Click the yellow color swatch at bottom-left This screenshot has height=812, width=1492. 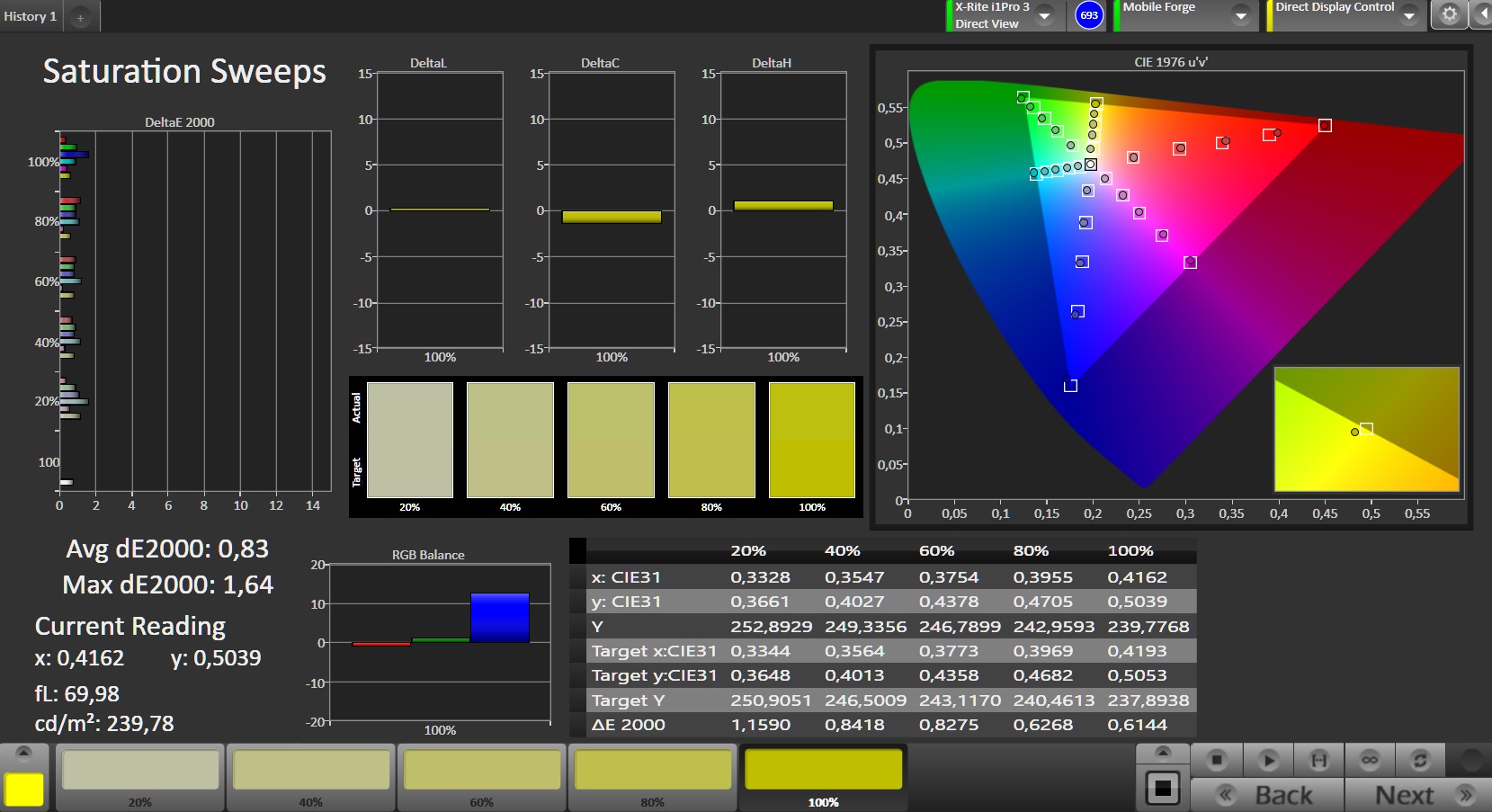pos(24,790)
